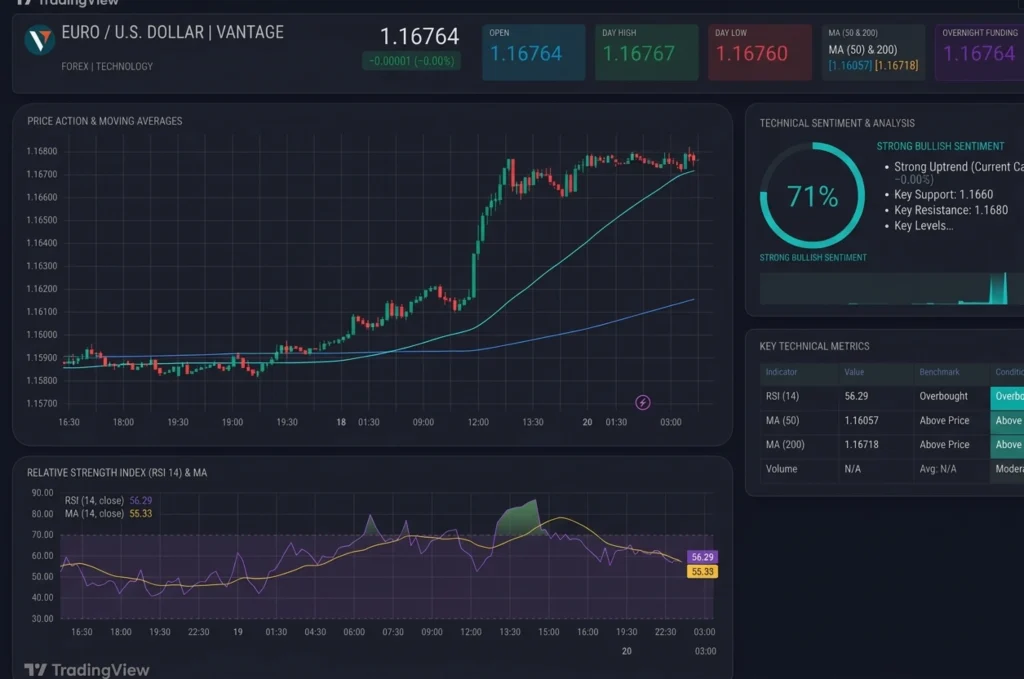Click the lightning bolt event marker on the price chart
Screen dimensions: 1024x679
coord(643,402)
